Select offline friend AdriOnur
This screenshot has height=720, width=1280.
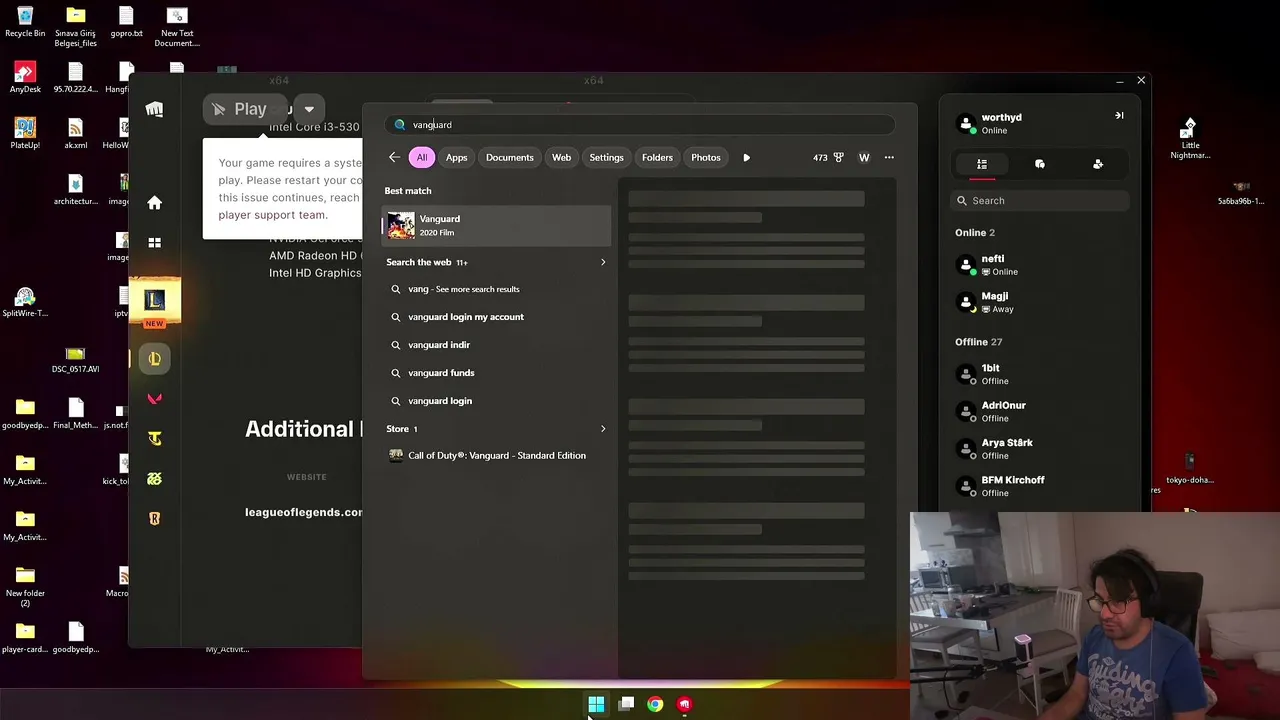[1040, 411]
